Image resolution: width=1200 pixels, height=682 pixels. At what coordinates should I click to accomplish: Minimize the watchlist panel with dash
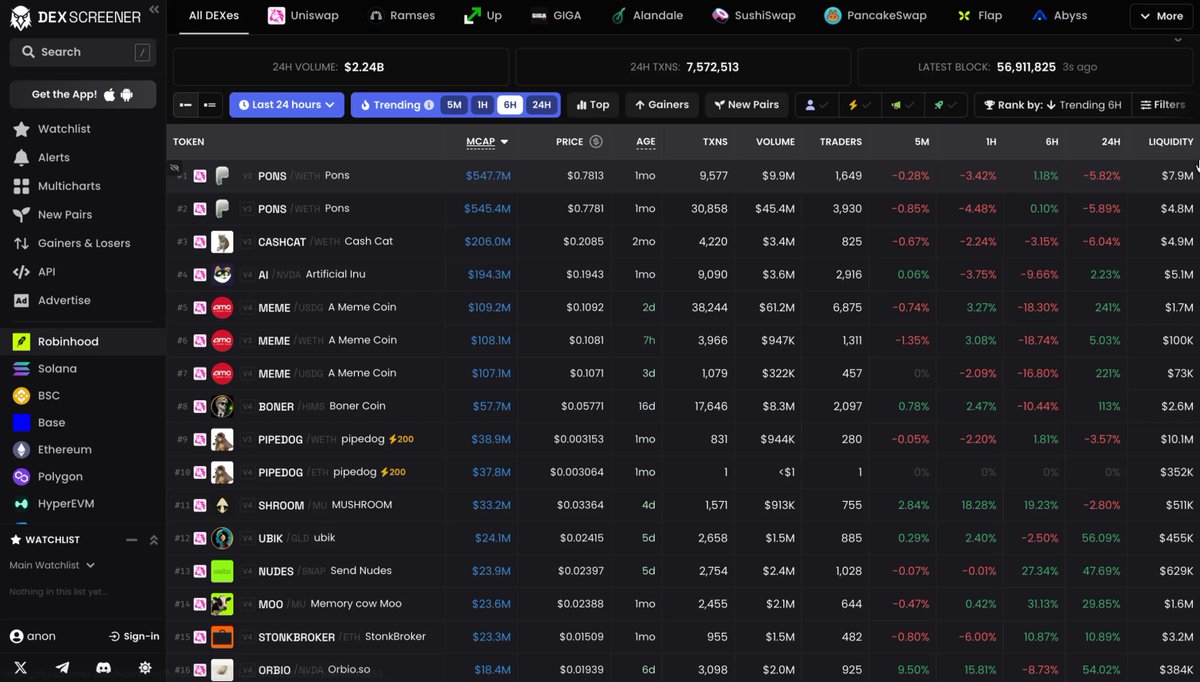tap(131, 540)
